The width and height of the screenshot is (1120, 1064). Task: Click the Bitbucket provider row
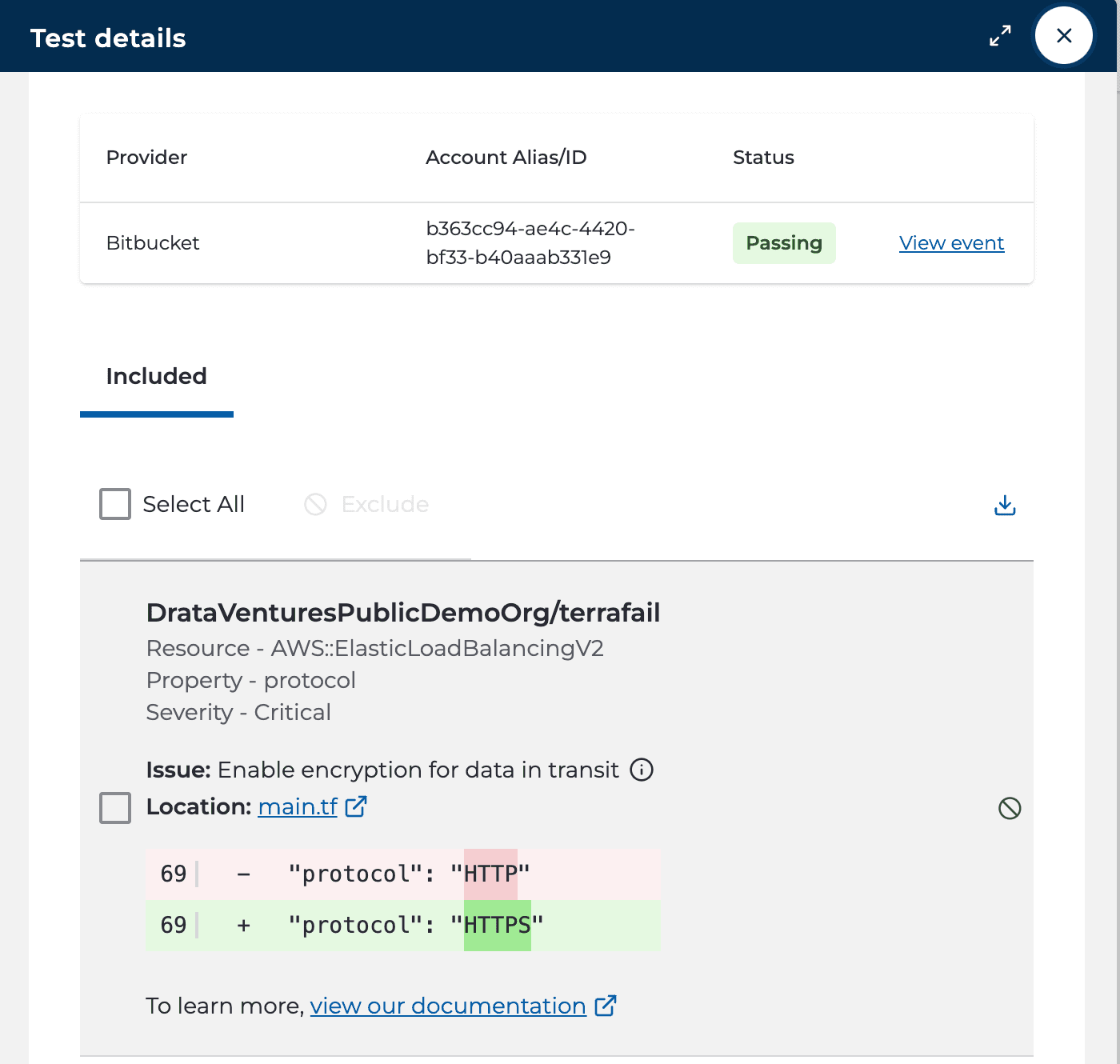coord(153,242)
